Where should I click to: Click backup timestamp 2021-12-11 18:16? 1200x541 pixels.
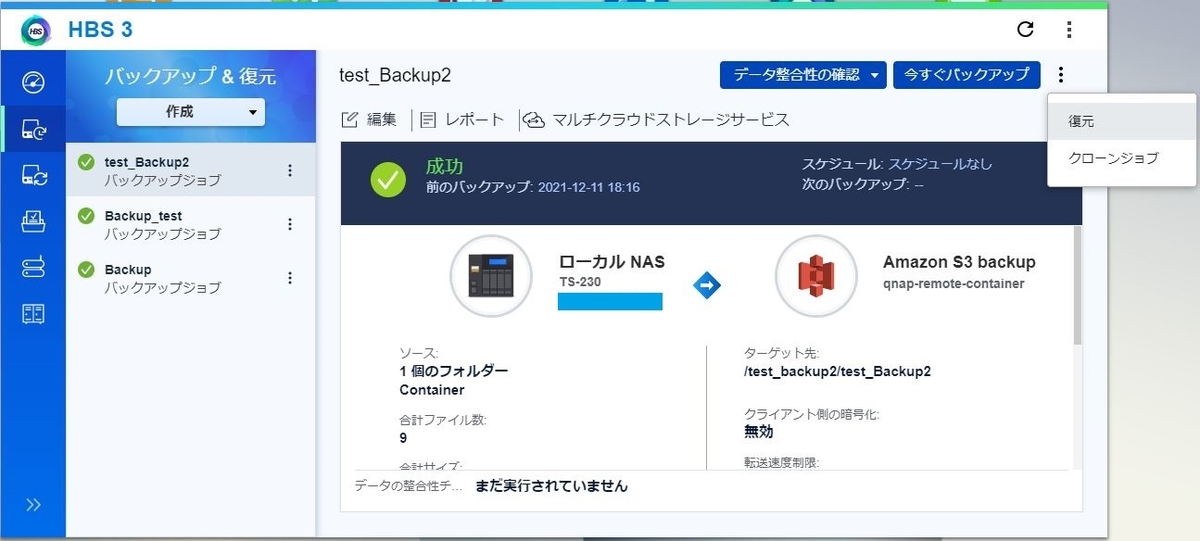point(589,187)
